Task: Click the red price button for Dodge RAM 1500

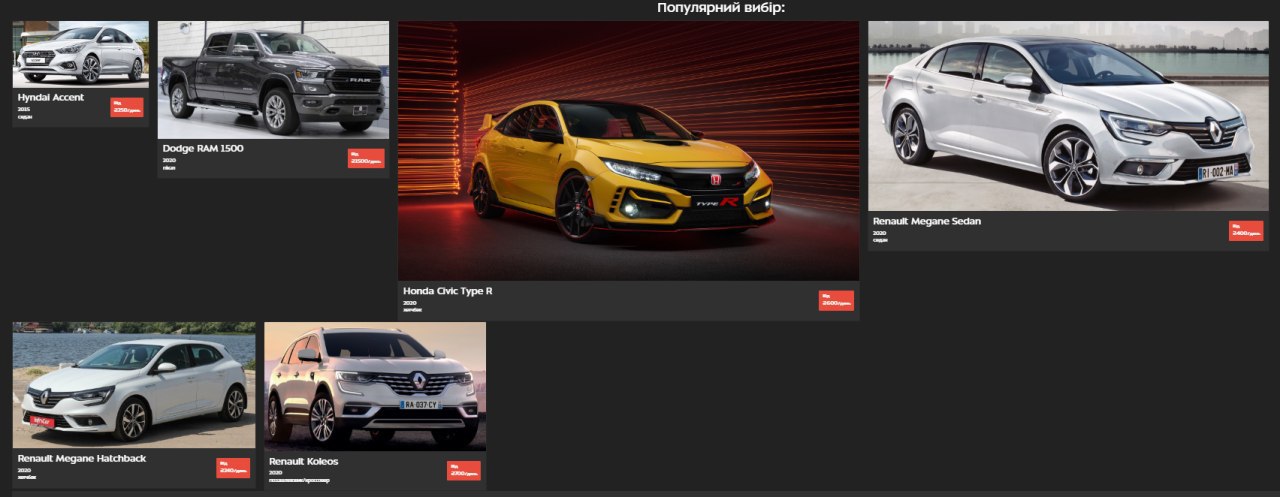Action: click(366, 158)
